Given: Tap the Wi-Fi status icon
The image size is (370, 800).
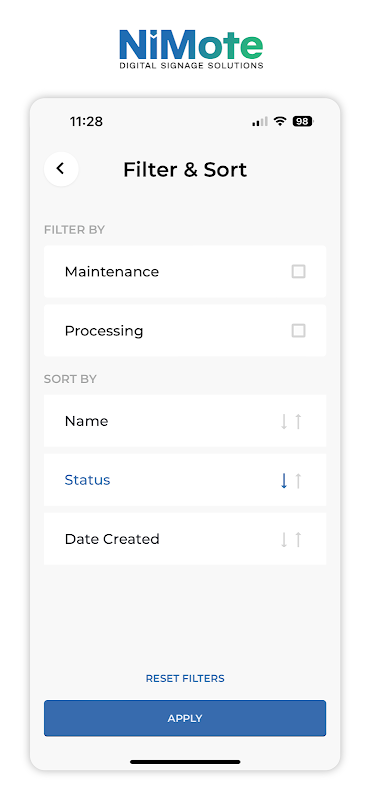Looking at the screenshot, I should 280,121.
